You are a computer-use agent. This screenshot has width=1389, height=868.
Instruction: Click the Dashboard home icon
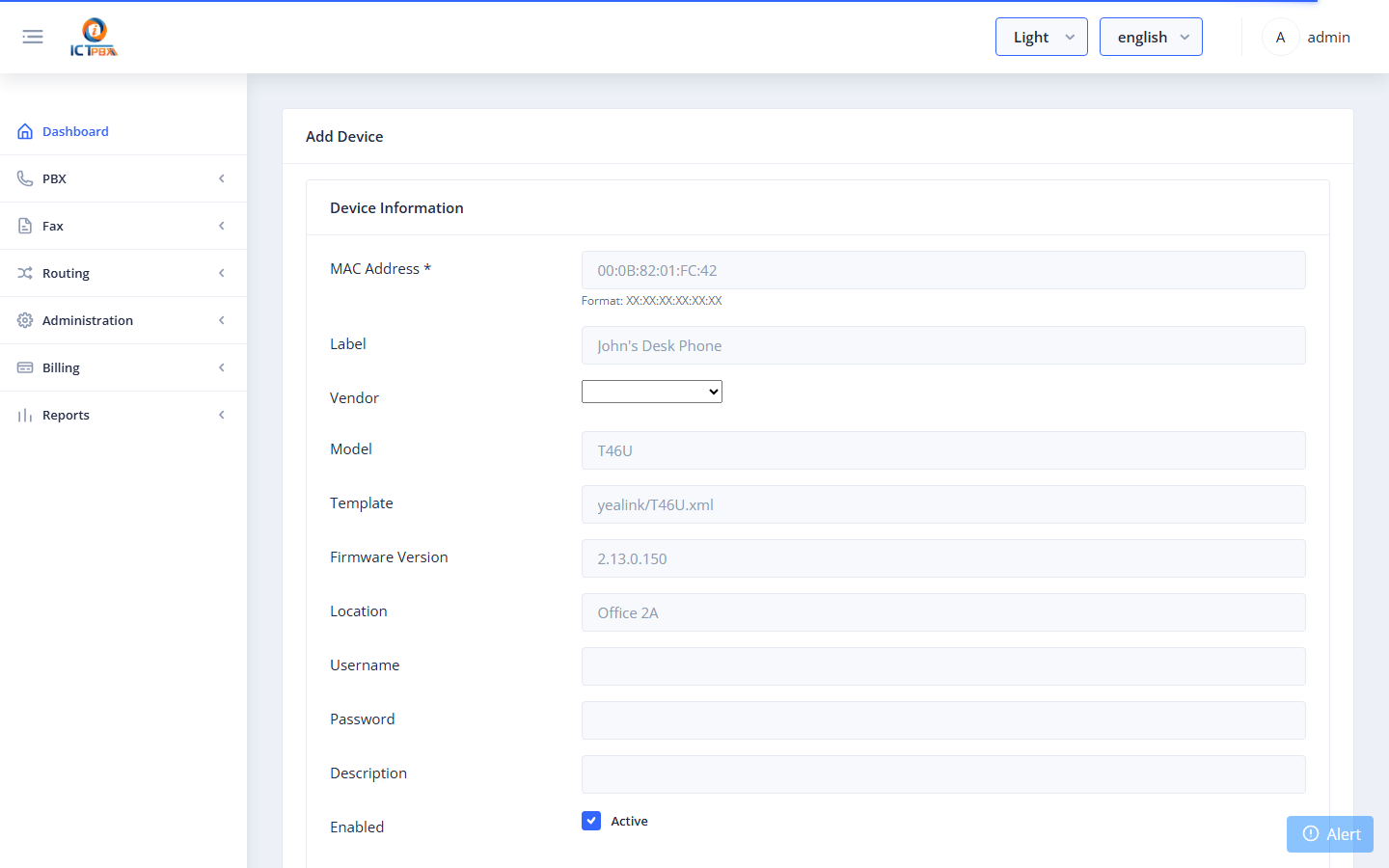[x=25, y=131]
